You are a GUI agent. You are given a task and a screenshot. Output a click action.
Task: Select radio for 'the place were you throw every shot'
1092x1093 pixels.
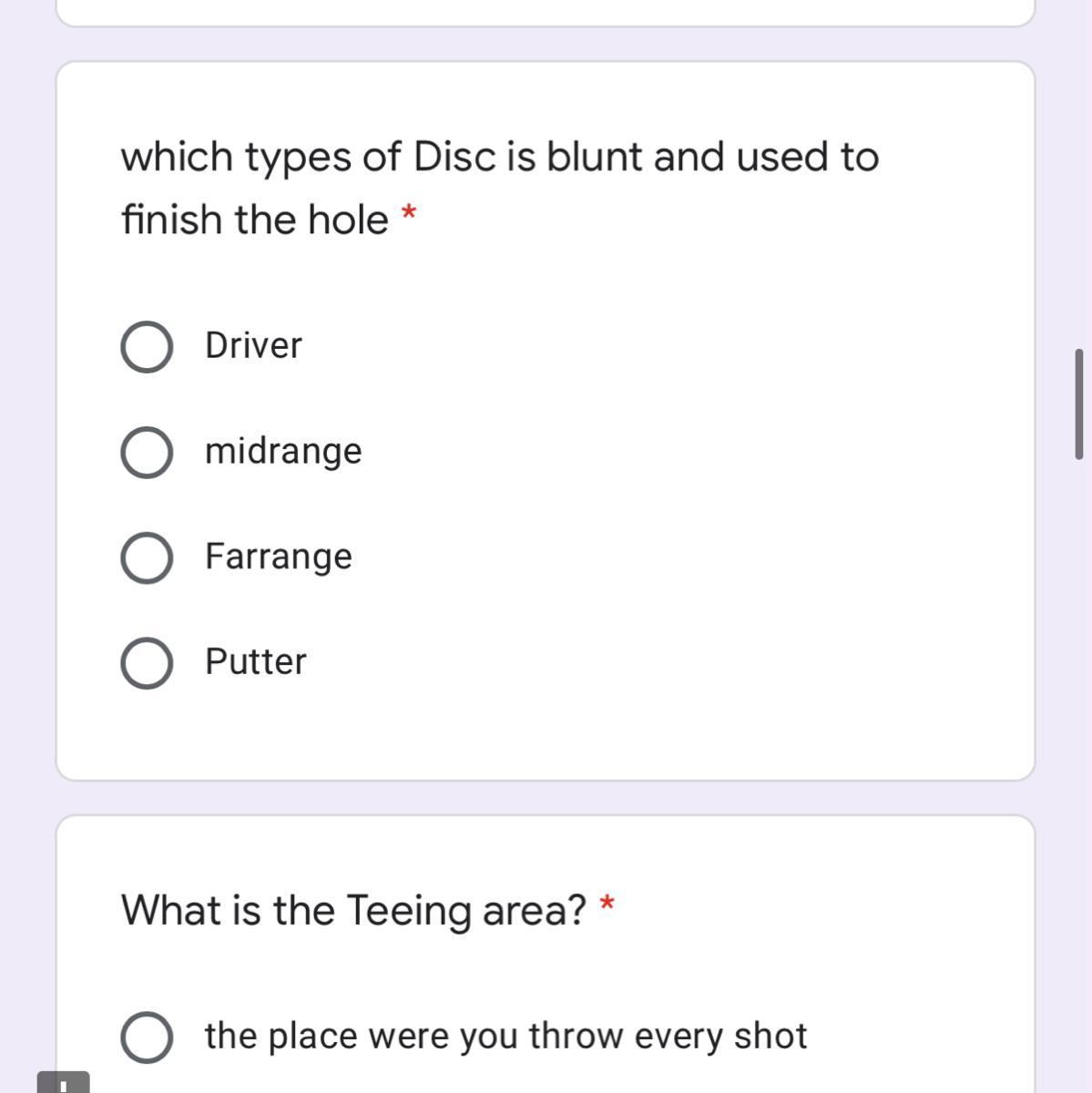pyautogui.click(x=147, y=1037)
